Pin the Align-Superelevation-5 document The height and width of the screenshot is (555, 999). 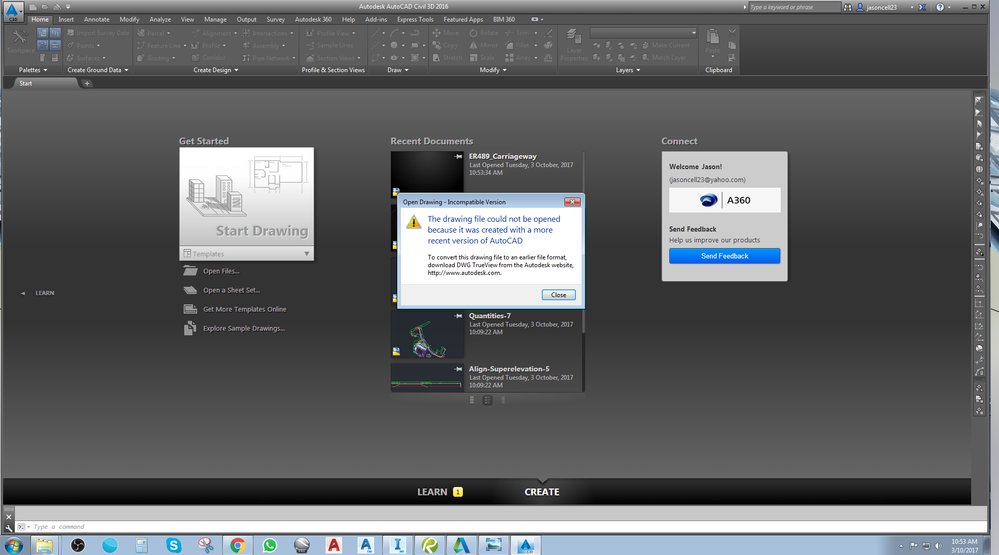point(458,369)
